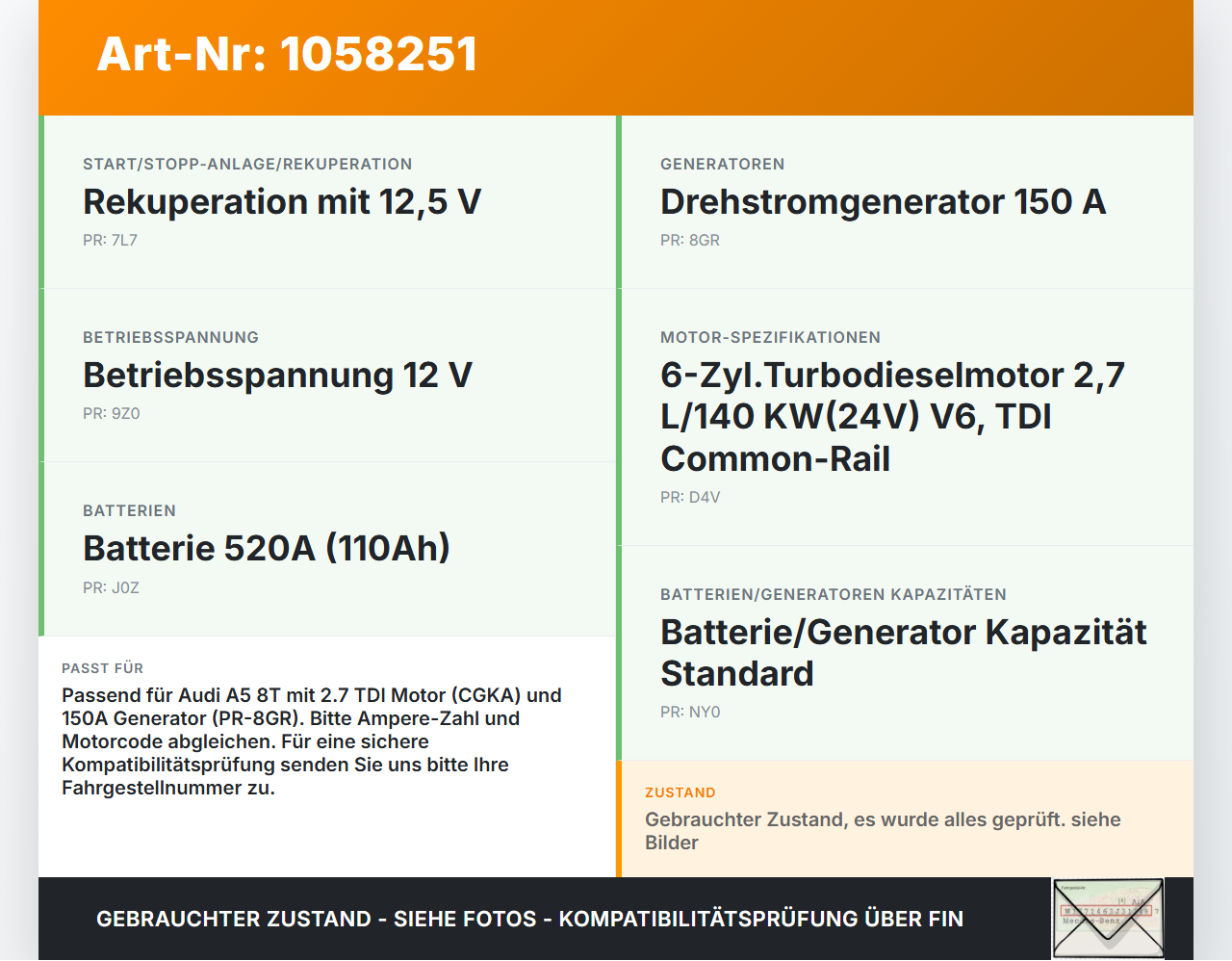Screen dimensions: 1232x961
Task: Click the Art-Nr: 1058251 header title
Action: tap(287, 54)
